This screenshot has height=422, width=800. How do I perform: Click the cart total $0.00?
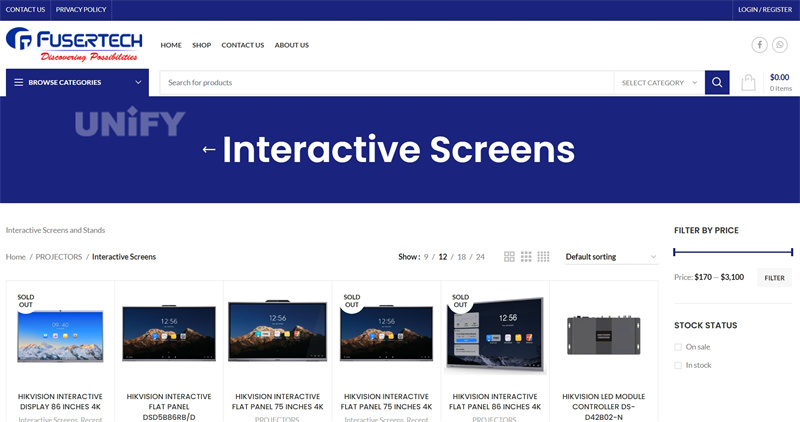(x=779, y=77)
